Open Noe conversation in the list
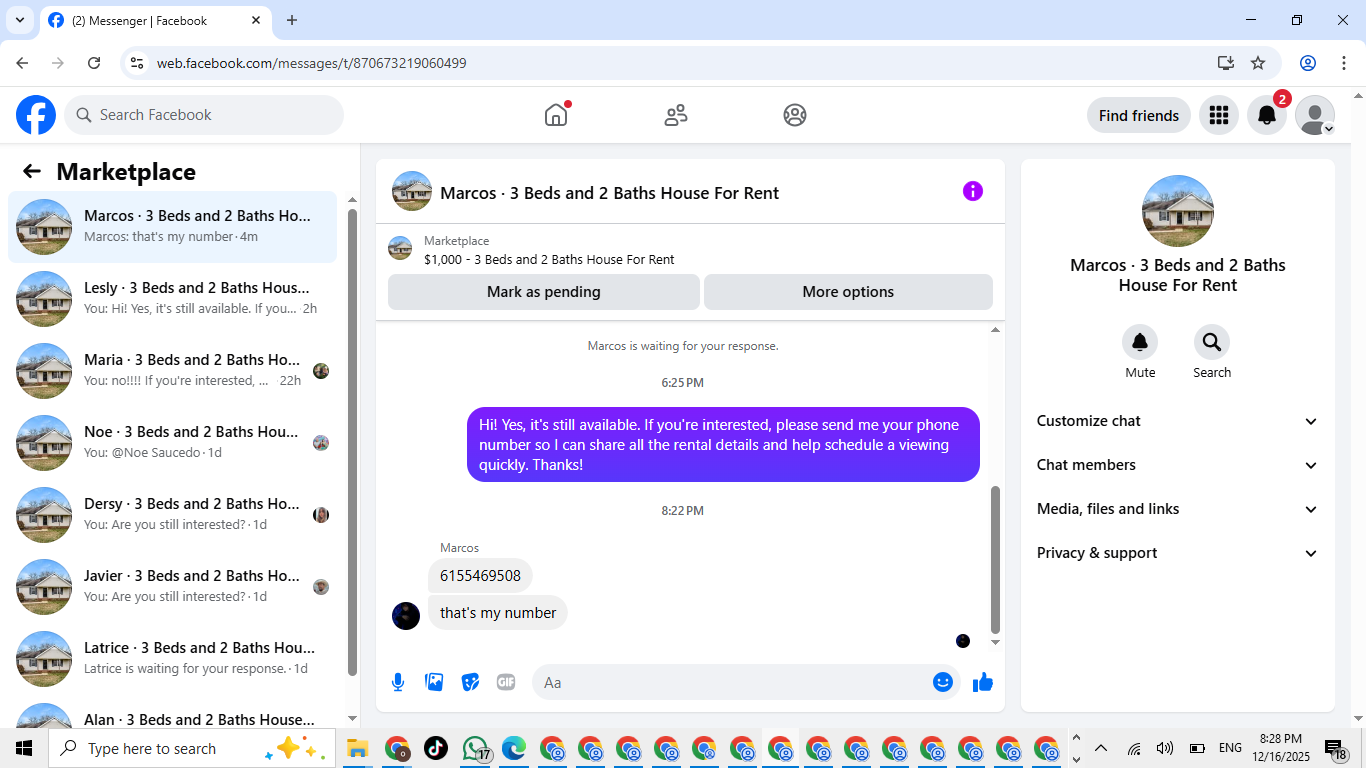 (173, 443)
